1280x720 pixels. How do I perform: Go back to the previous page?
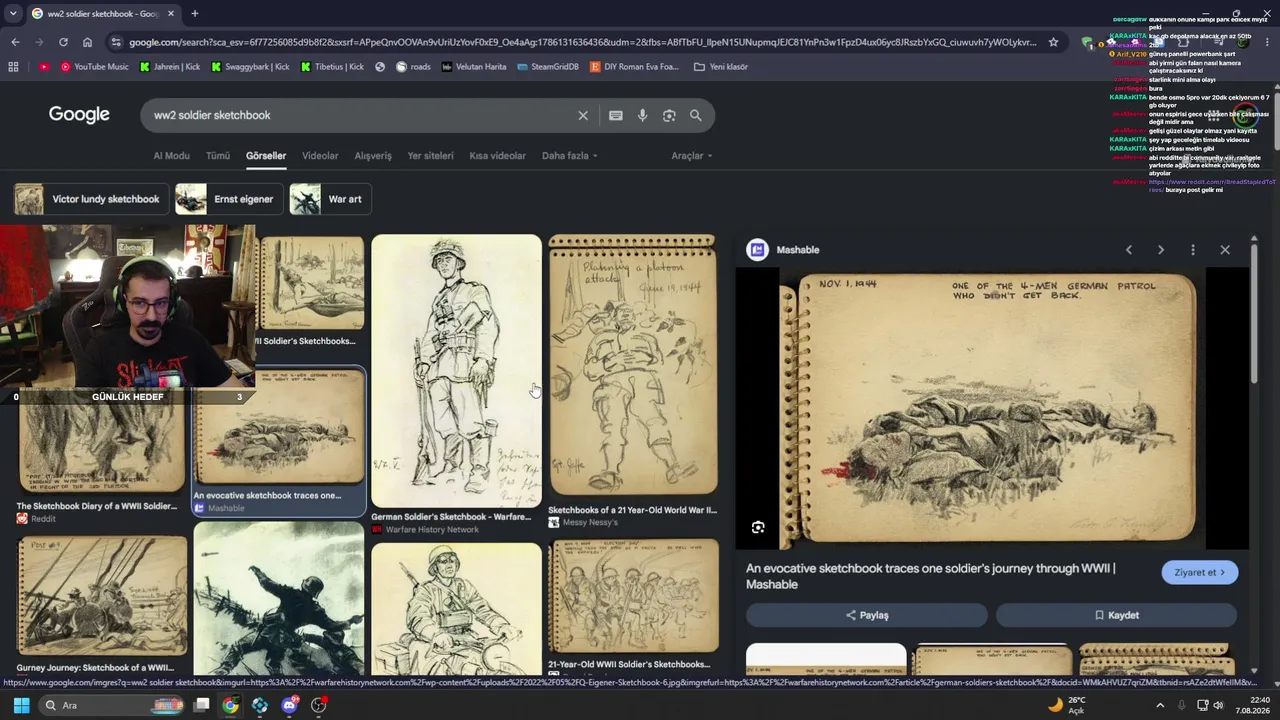point(15,42)
